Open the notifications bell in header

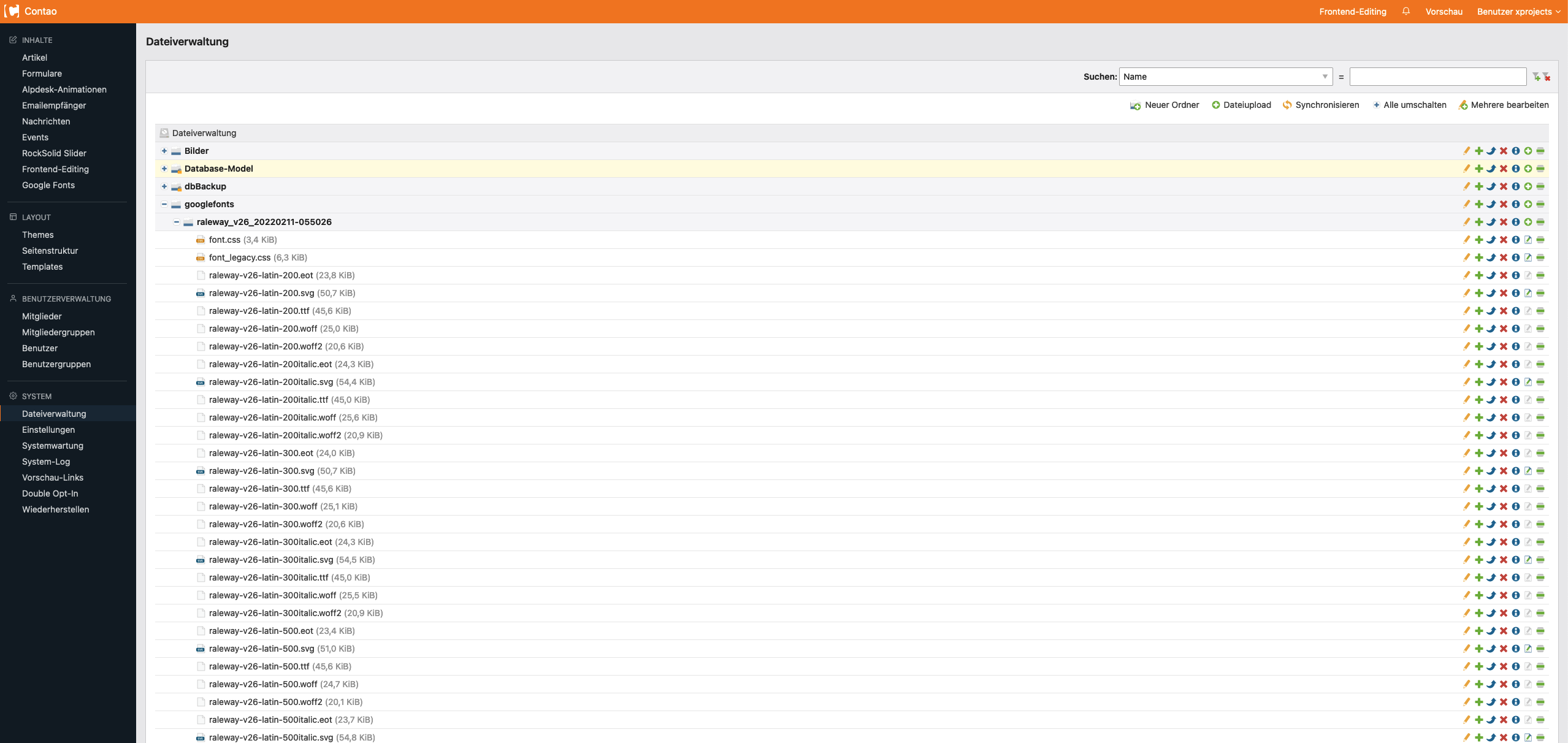coord(1406,11)
